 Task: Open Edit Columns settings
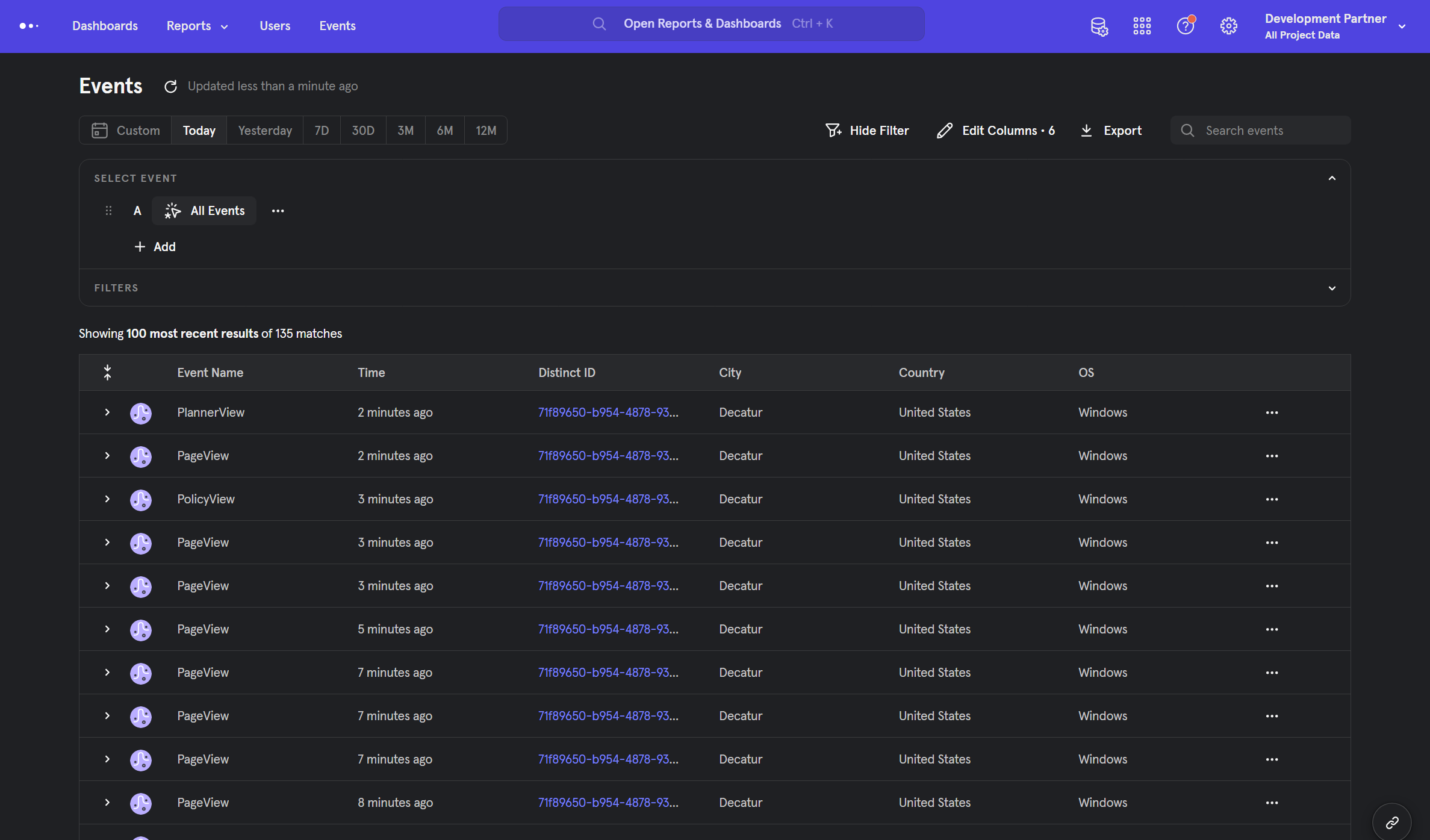pyautogui.click(x=996, y=131)
